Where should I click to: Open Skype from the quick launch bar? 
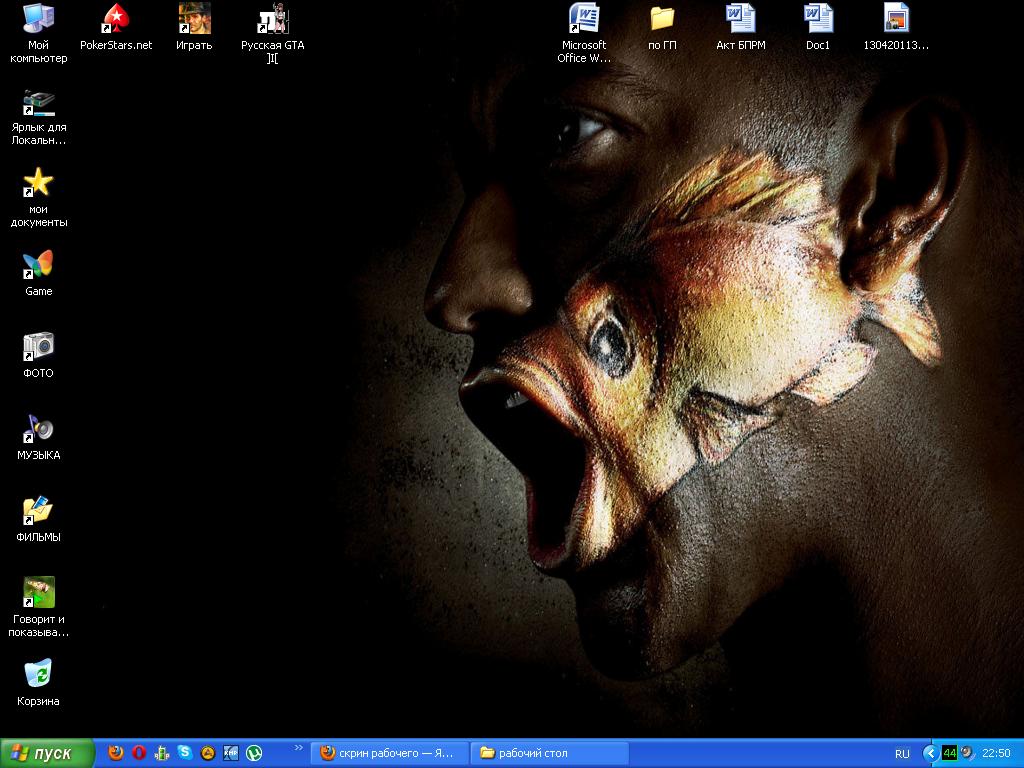[x=185, y=753]
